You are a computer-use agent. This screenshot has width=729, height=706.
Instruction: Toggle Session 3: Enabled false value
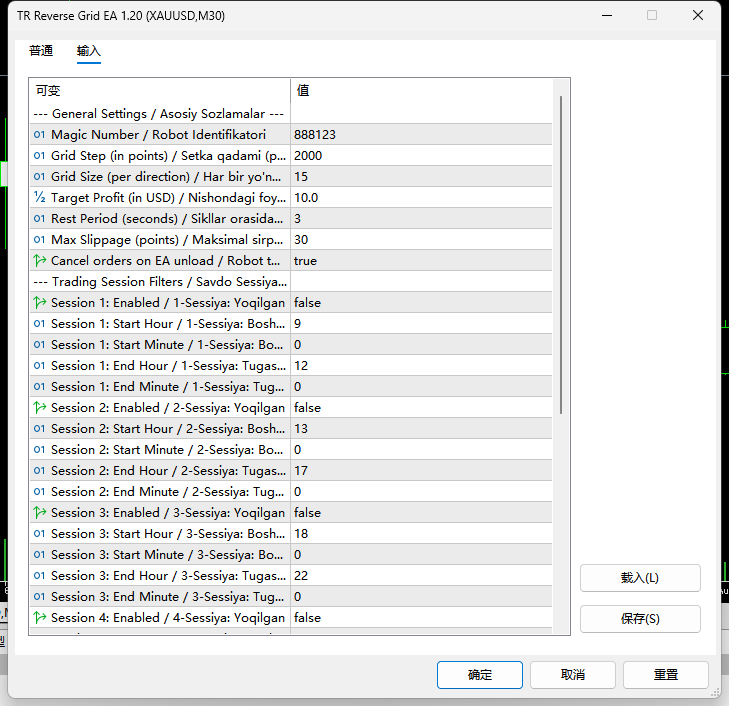421,513
